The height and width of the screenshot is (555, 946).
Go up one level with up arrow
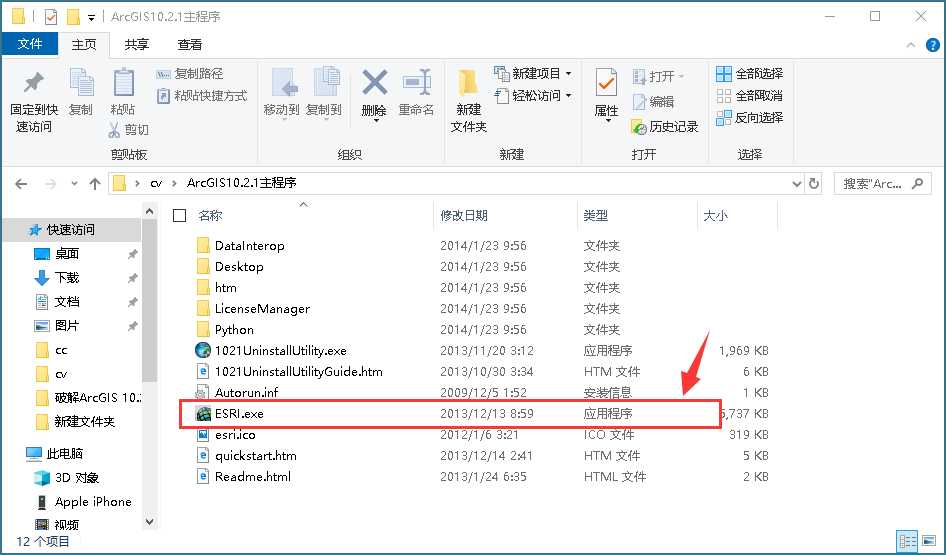95,184
